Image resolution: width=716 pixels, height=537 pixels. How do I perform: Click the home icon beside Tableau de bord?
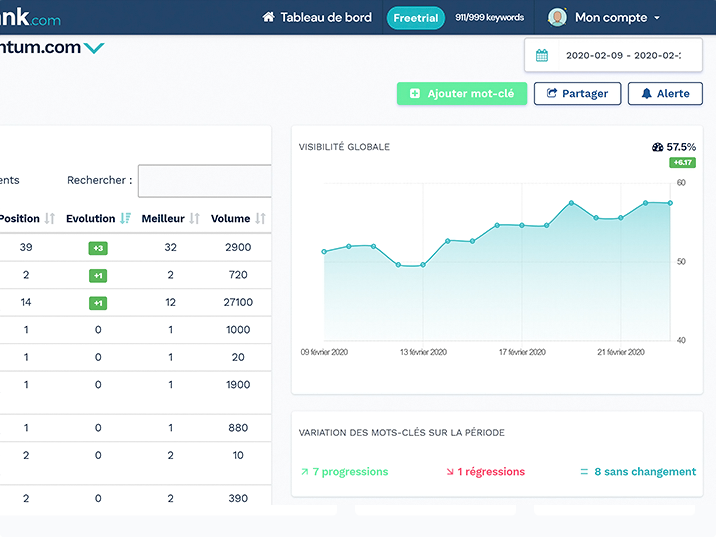pos(268,18)
